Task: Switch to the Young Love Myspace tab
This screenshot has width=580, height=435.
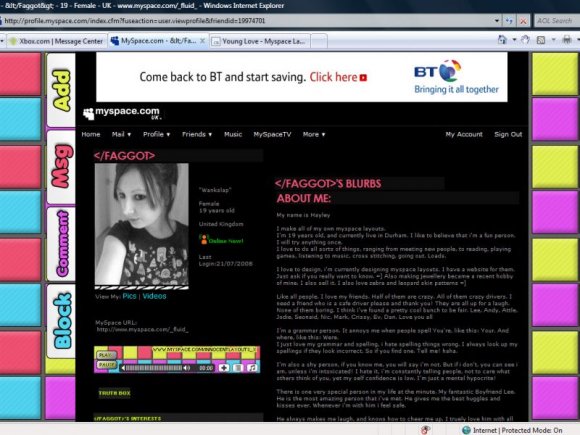Action: (260, 41)
